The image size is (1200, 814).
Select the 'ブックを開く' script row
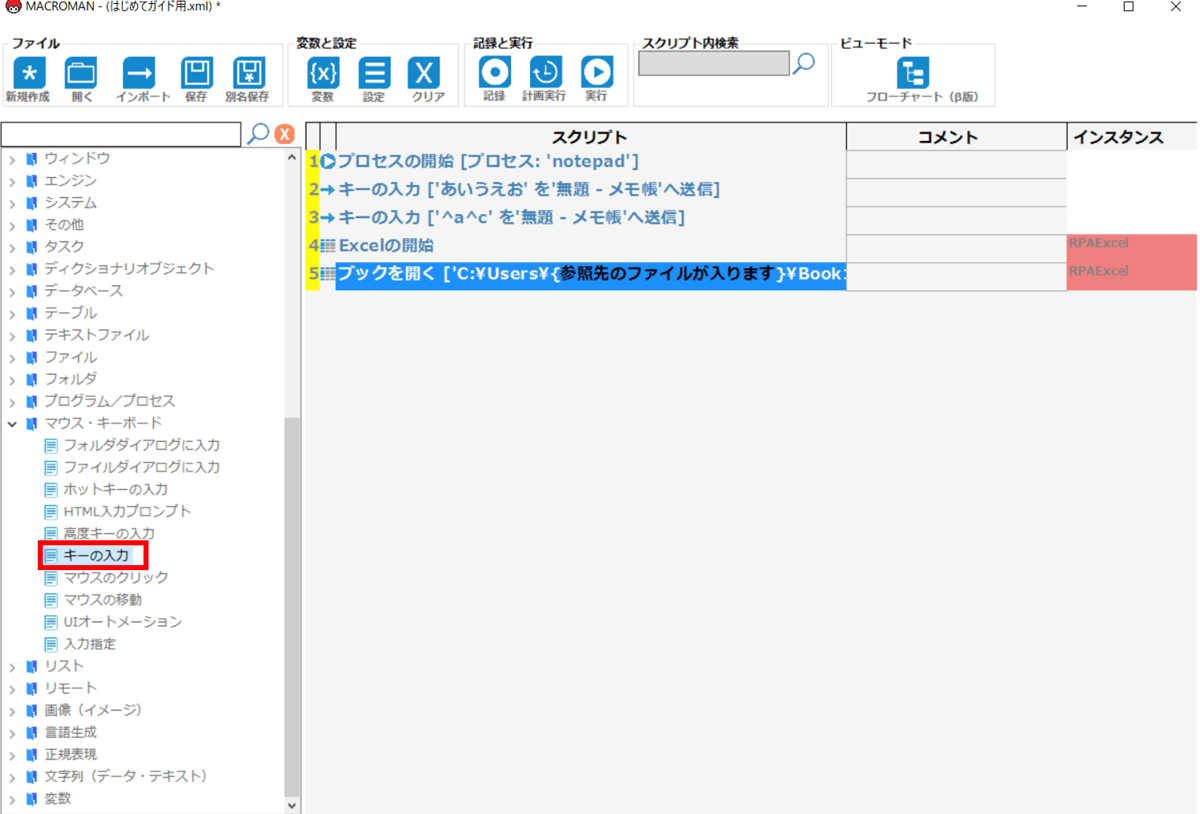pos(591,274)
